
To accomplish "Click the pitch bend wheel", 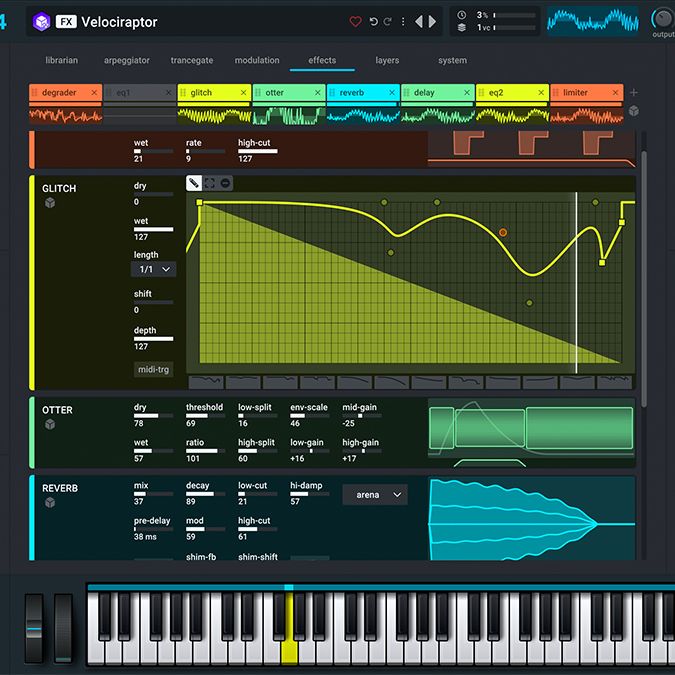I will [34, 629].
